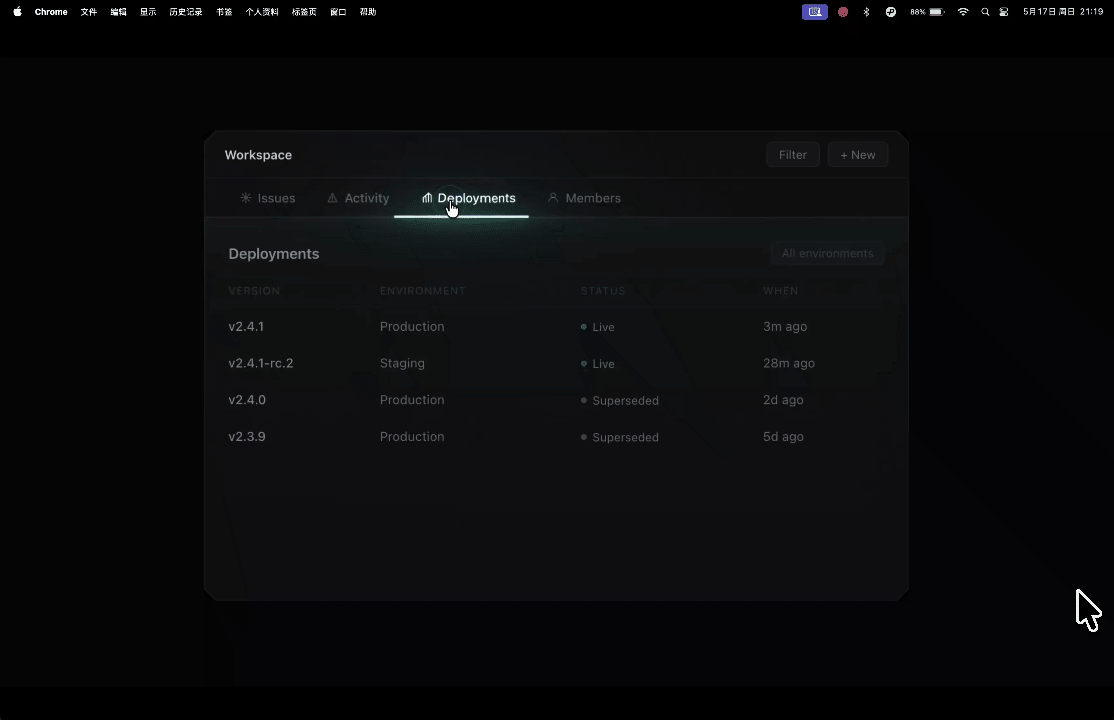
Task: Open Spotlight search magnifier
Action: (x=985, y=11)
